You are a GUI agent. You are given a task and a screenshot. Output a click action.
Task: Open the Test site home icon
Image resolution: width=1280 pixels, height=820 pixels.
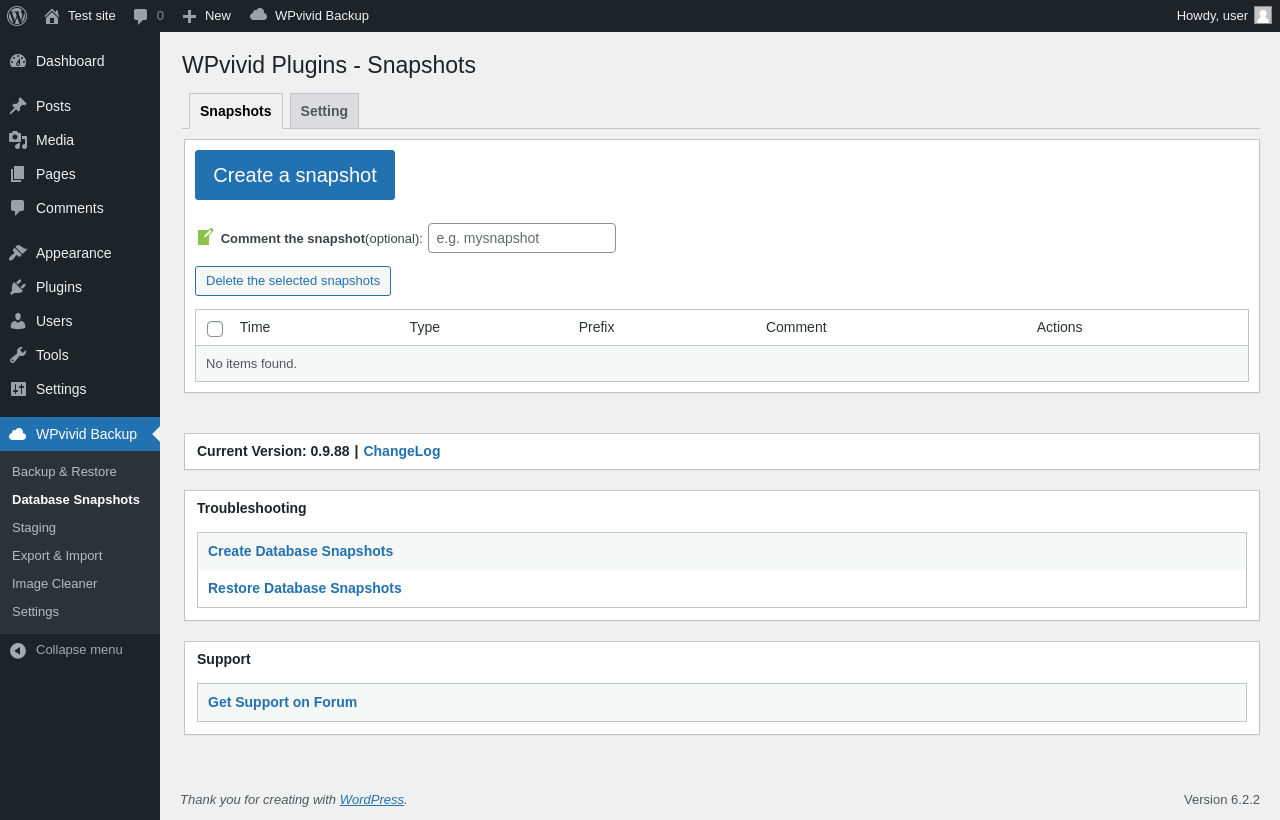coord(52,16)
